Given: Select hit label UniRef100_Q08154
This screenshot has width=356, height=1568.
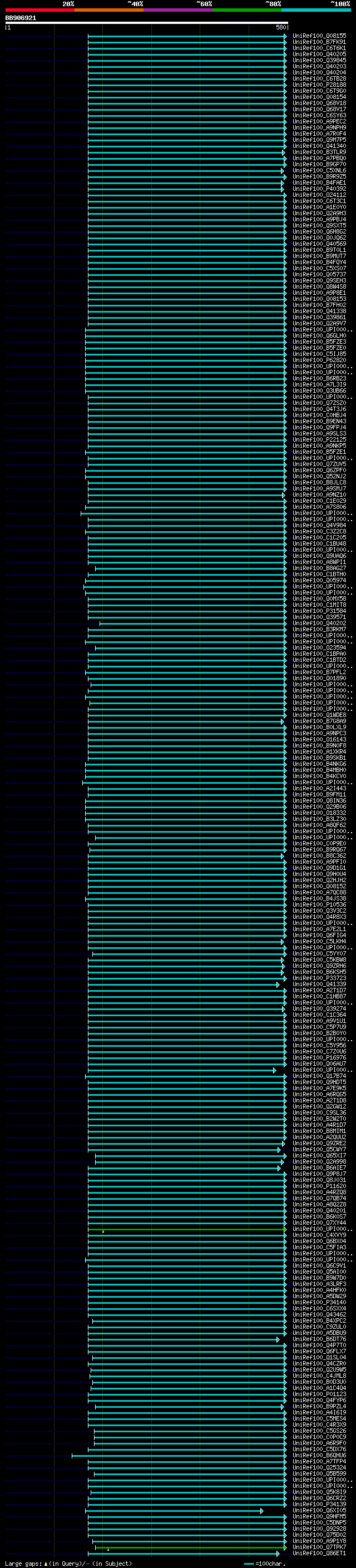Looking at the screenshot, I should coord(319,97).
